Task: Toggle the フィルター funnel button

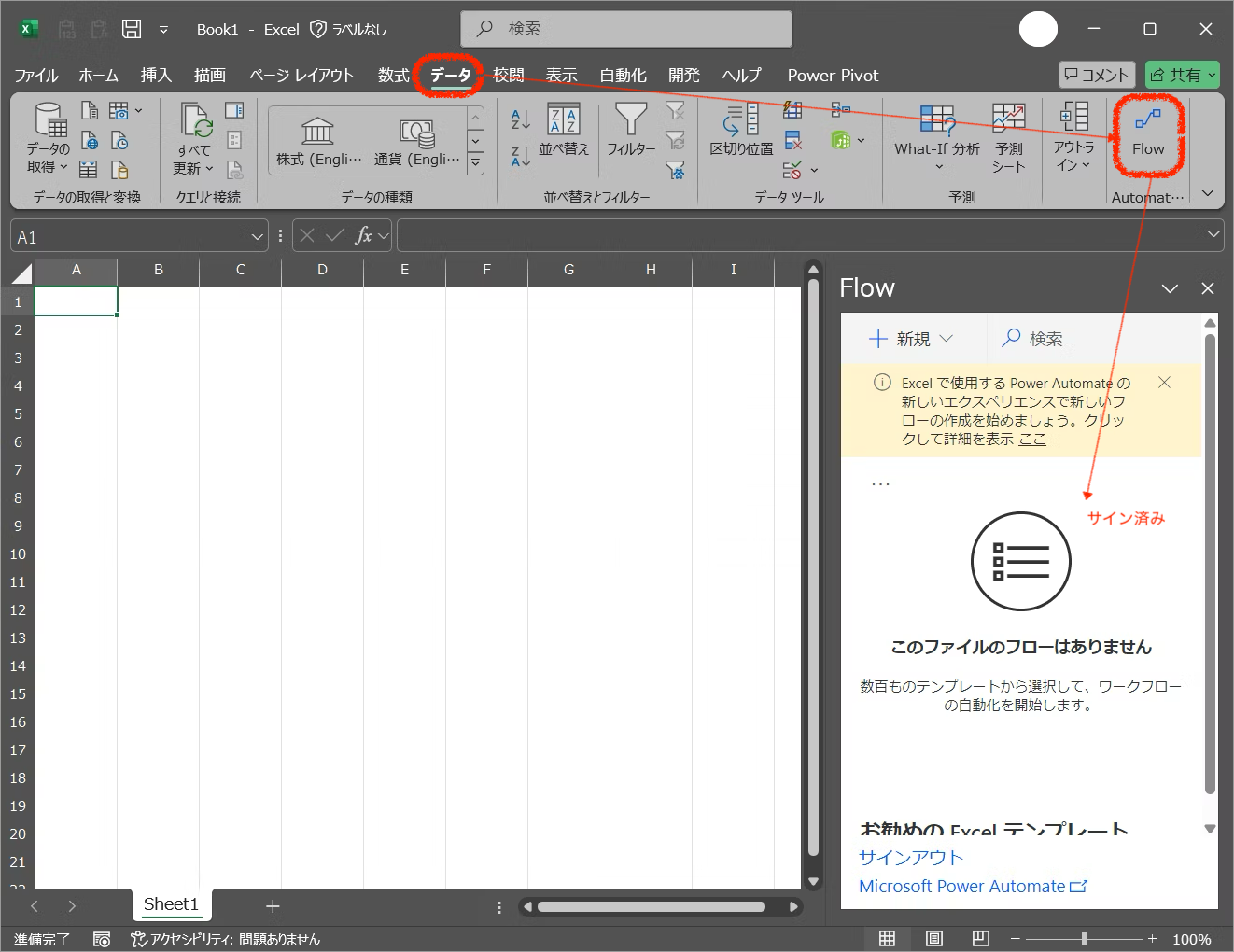Action: 631,130
